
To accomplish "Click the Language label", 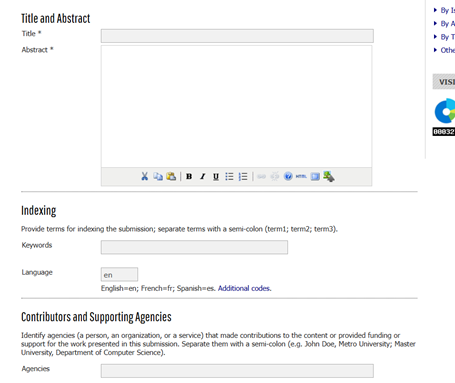I will 37,272.
